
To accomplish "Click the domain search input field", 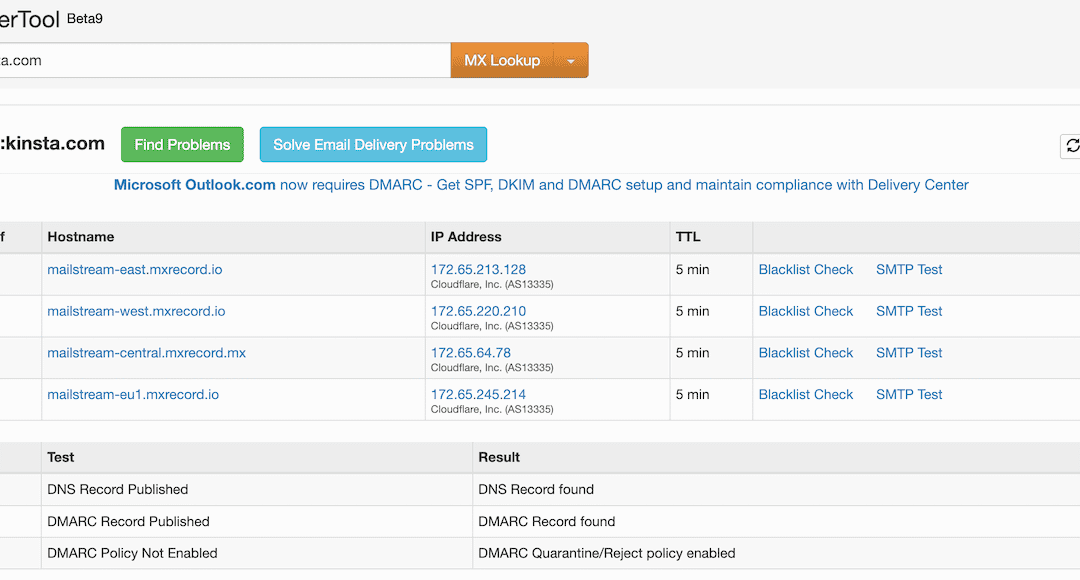I will [x=225, y=60].
